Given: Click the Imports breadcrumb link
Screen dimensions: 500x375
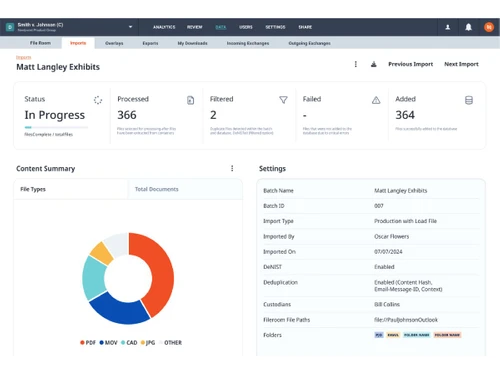Looking at the screenshot, I should point(23,58).
